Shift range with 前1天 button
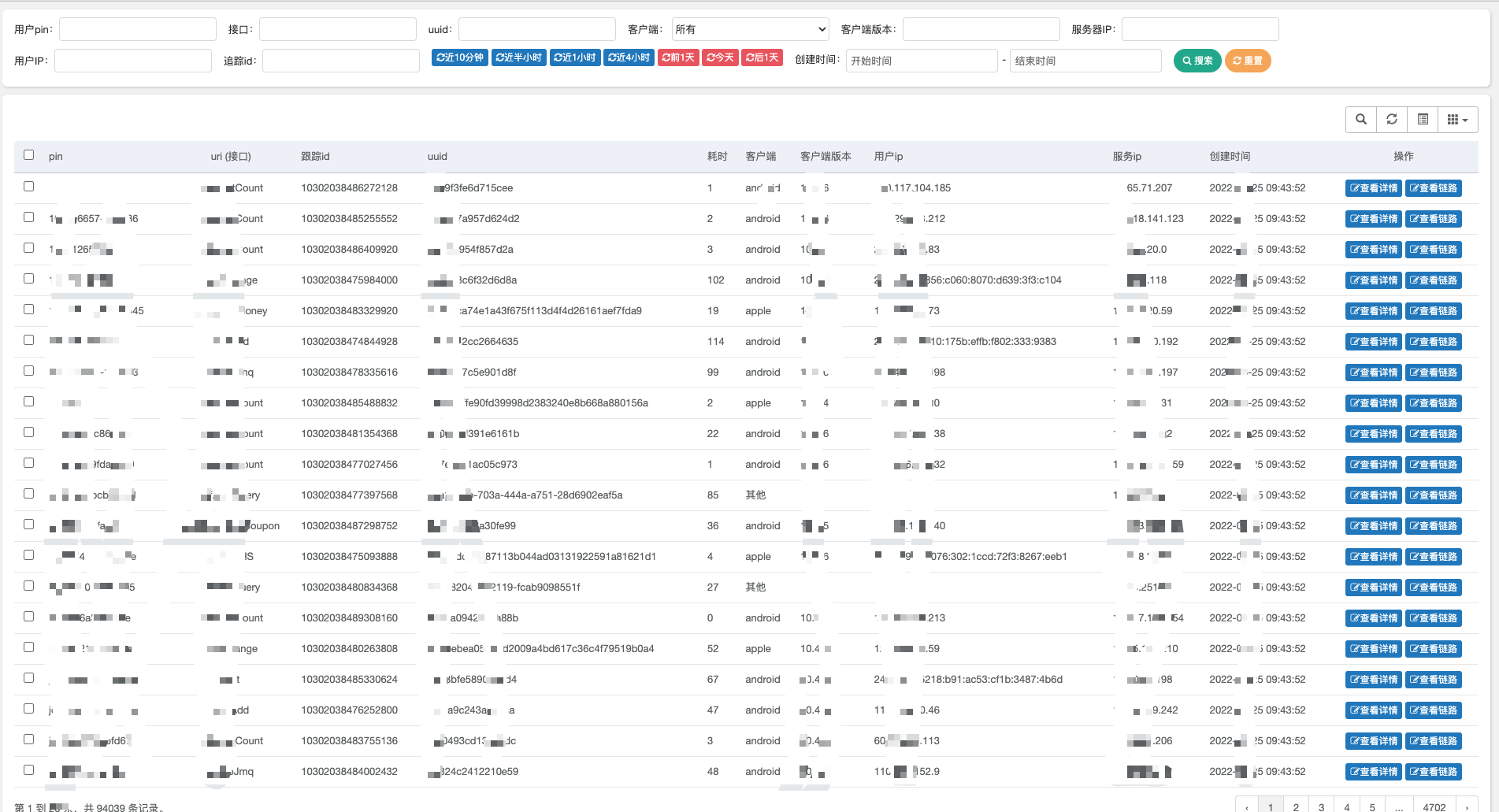The image size is (1499, 812). tap(678, 57)
